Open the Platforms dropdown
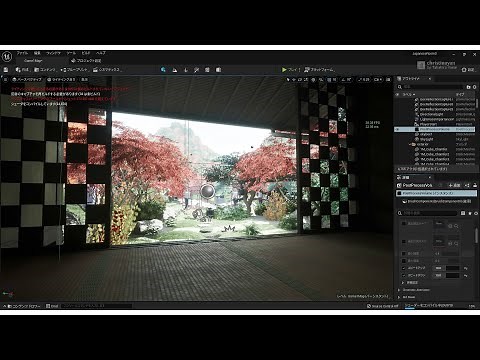This screenshot has height=360, width=480. tap(319, 70)
